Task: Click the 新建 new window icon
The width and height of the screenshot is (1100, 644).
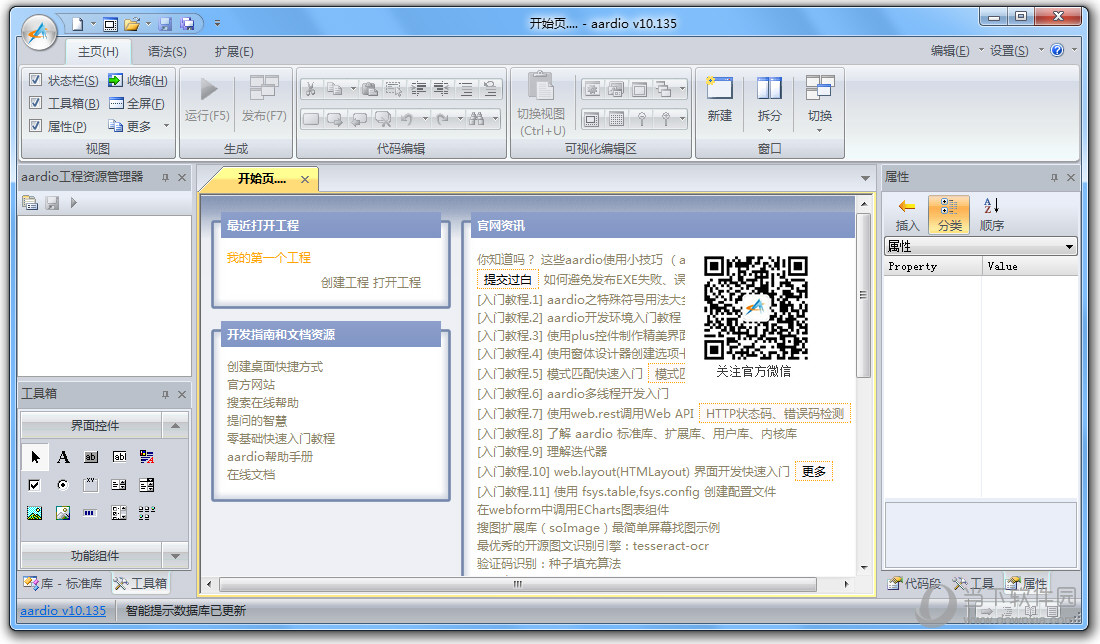Action: (720, 89)
